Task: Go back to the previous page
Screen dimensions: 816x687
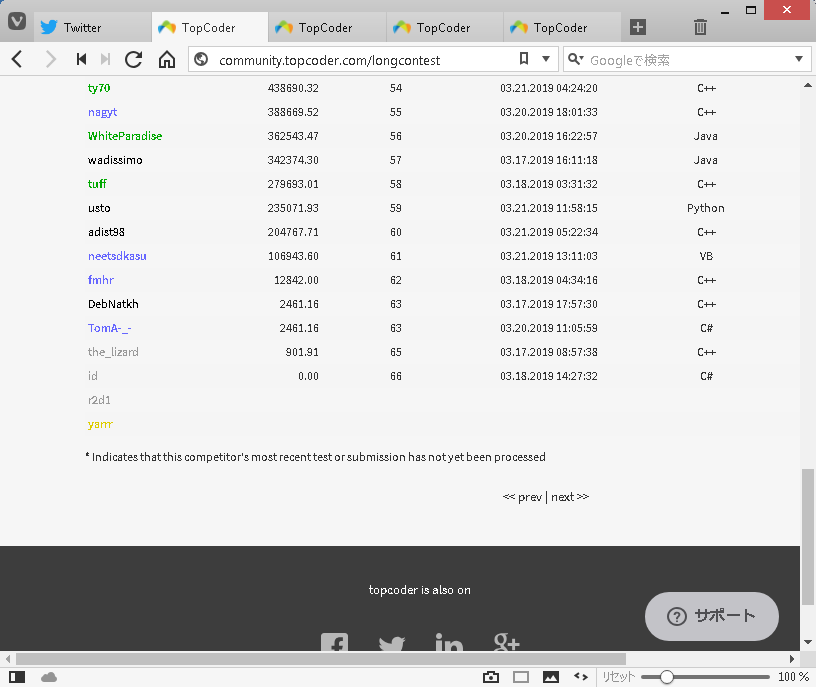Action: tap(17, 59)
